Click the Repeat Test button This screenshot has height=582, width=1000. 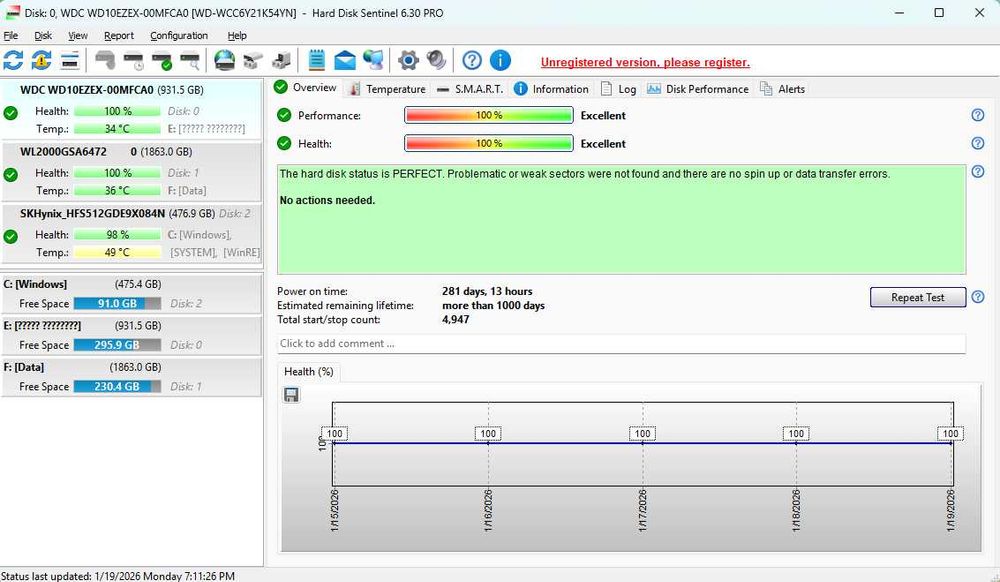point(918,297)
